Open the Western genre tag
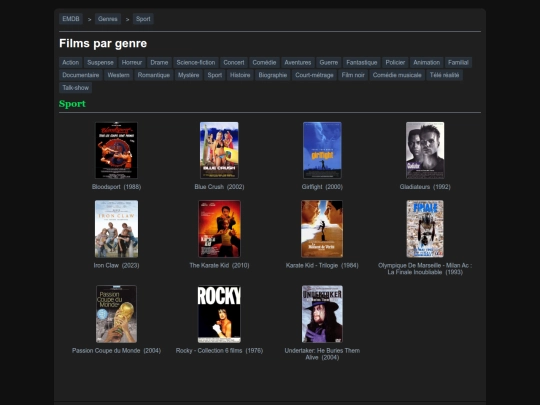The height and width of the screenshot is (405, 540). 118,75
